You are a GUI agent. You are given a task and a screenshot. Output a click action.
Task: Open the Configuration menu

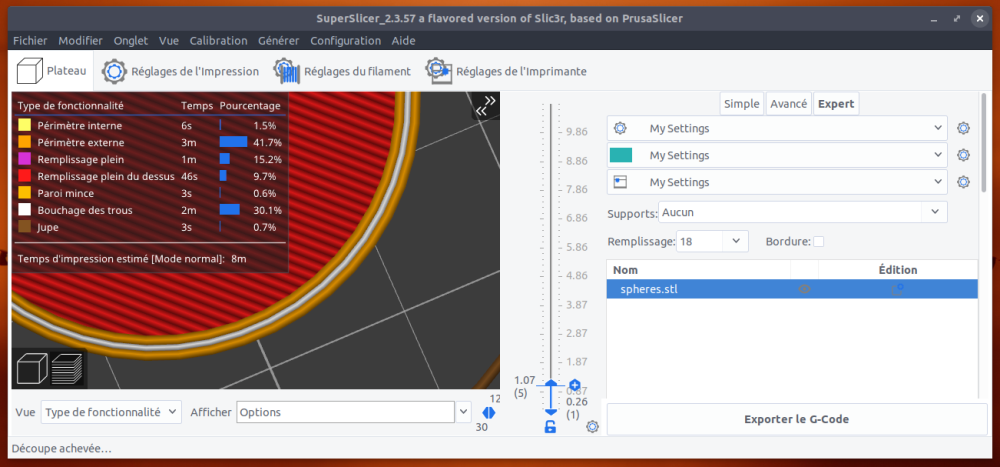[346, 41]
